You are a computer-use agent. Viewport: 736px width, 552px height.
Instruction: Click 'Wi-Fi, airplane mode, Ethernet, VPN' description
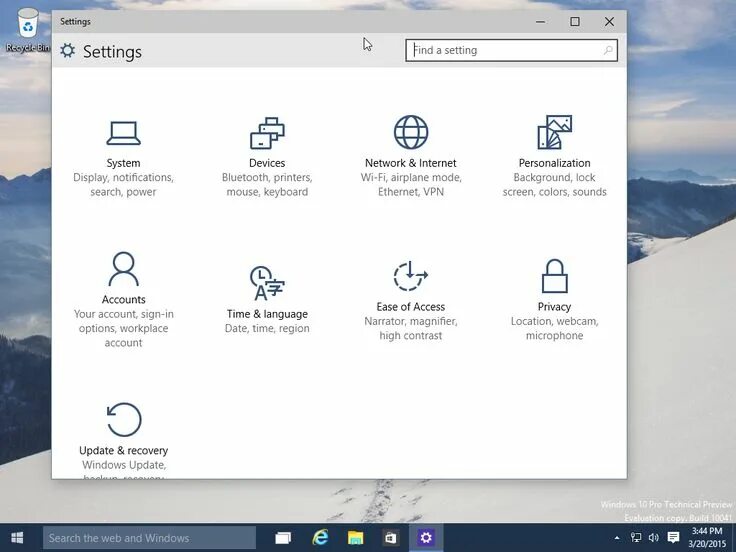point(411,184)
